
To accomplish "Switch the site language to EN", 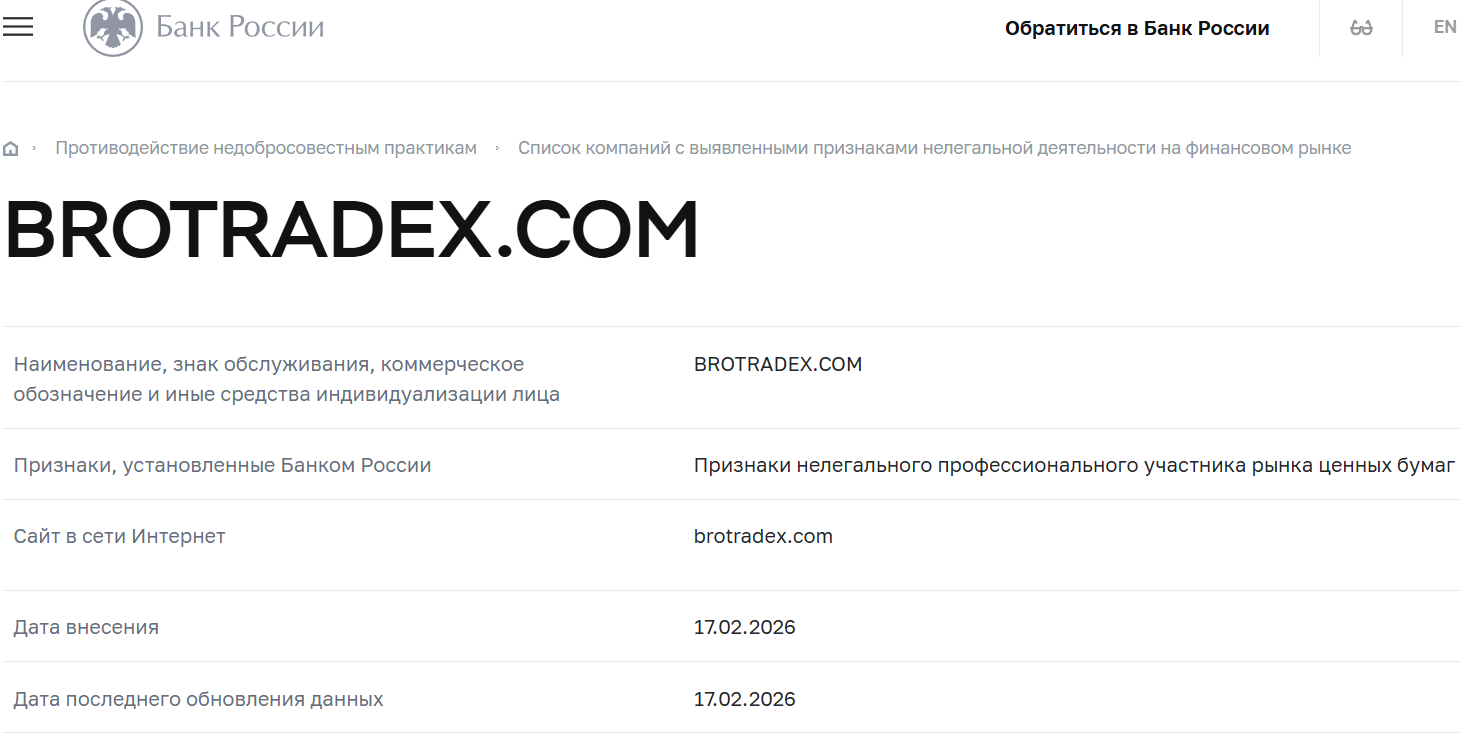I will pos(1444,27).
